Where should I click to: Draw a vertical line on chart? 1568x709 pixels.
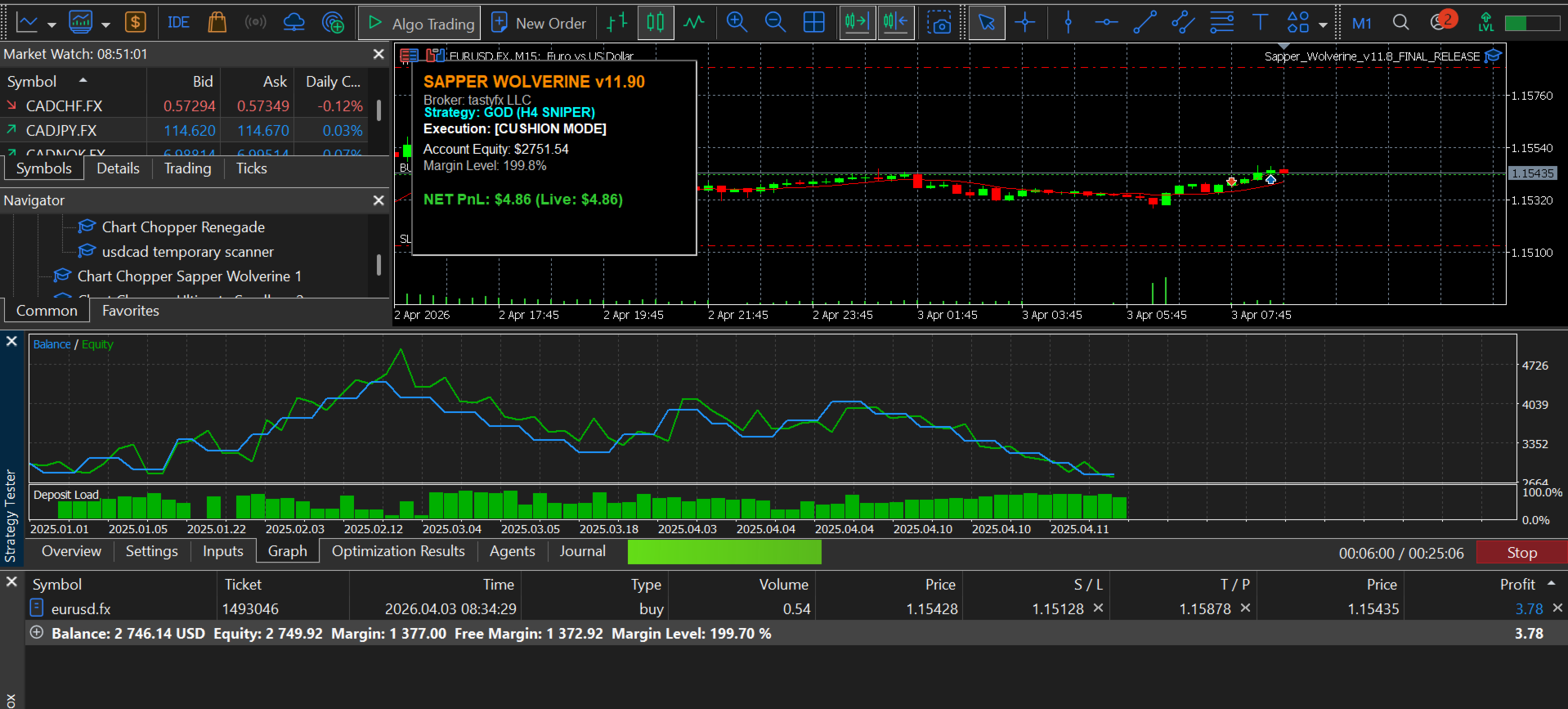1068,23
